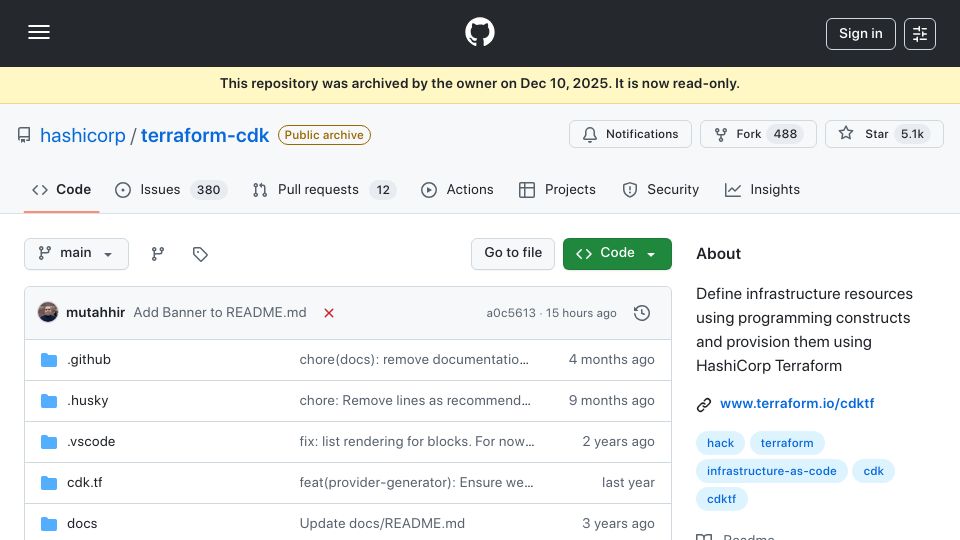The width and height of the screenshot is (960, 540).
Task: Open the Insights tab
Action: (x=762, y=190)
